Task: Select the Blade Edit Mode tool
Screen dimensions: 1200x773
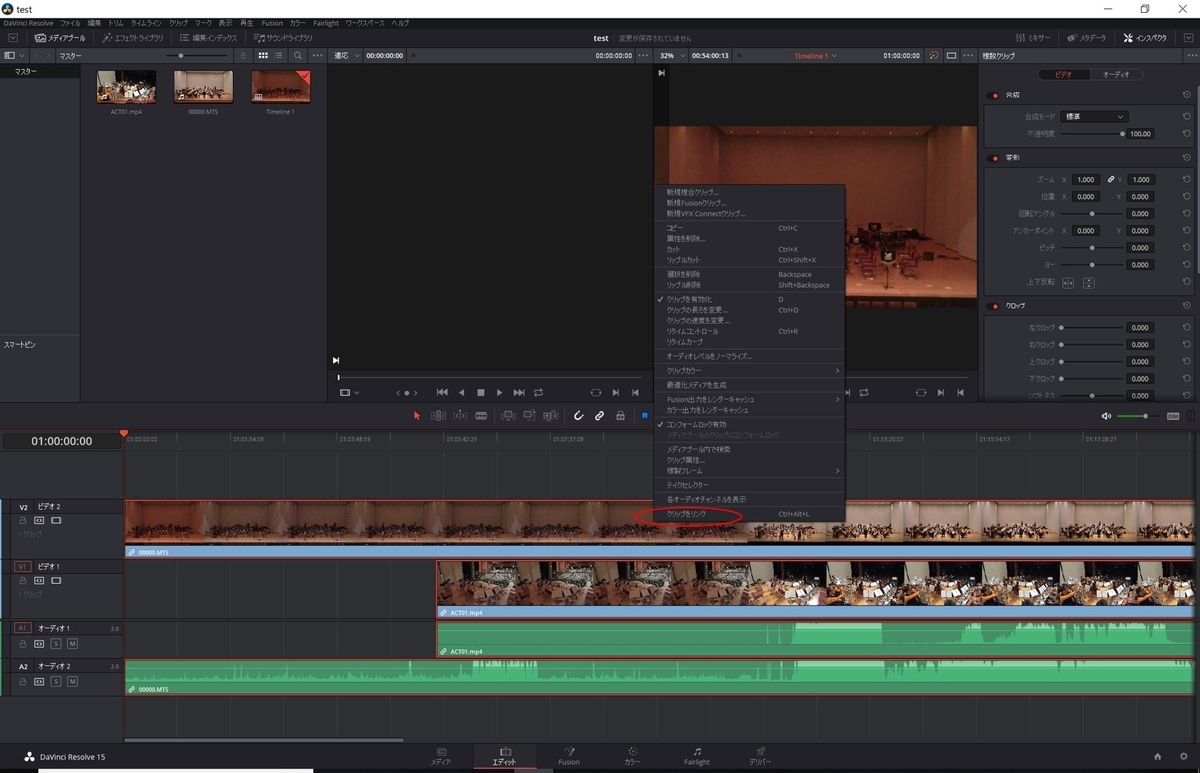Action: click(481, 416)
